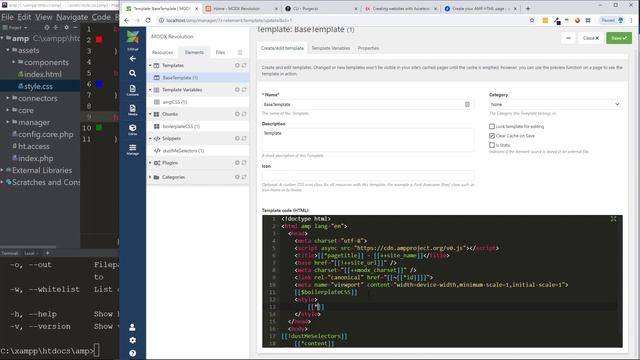640x360 pixels.
Task: Click the icon inside the Name field
Action: click(467, 104)
